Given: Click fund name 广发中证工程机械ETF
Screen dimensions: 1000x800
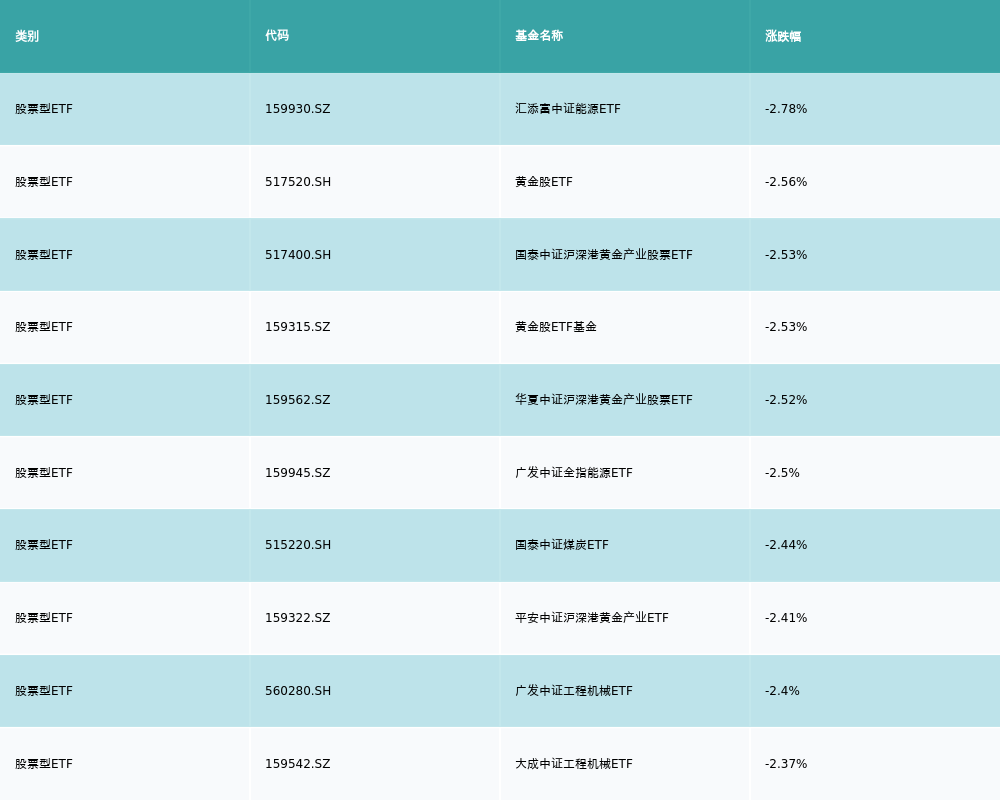Looking at the screenshot, I should [573, 691].
